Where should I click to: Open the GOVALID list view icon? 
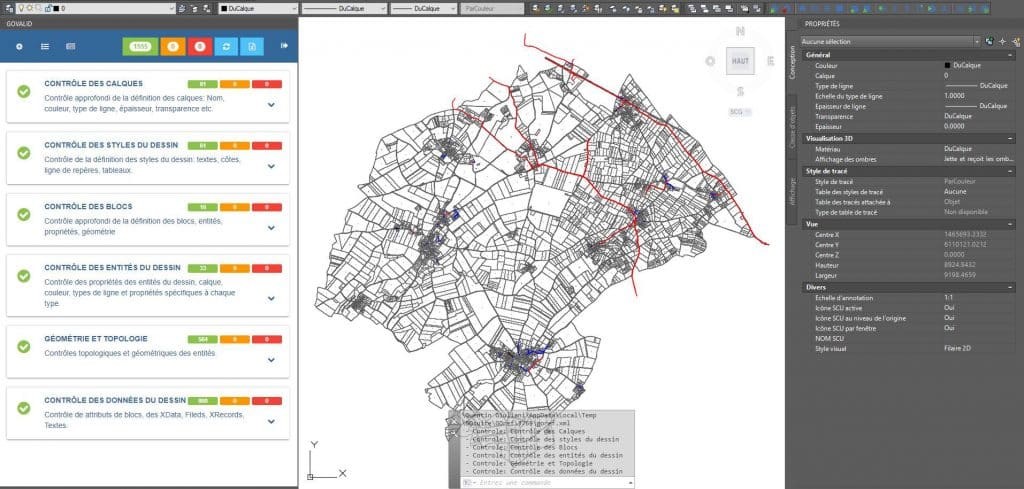[x=45, y=46]
